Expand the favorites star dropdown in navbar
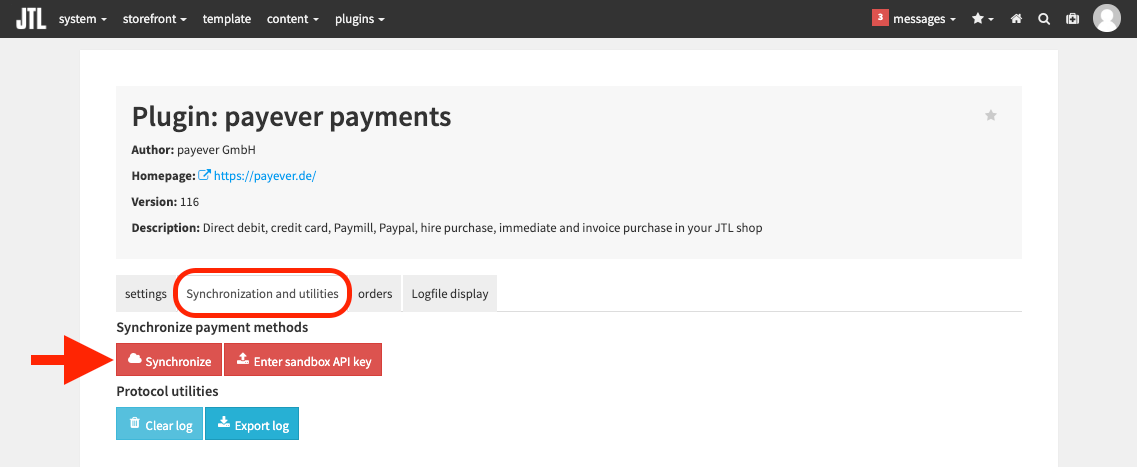The width and height of the screenshot is (1137, 467). 983,19
